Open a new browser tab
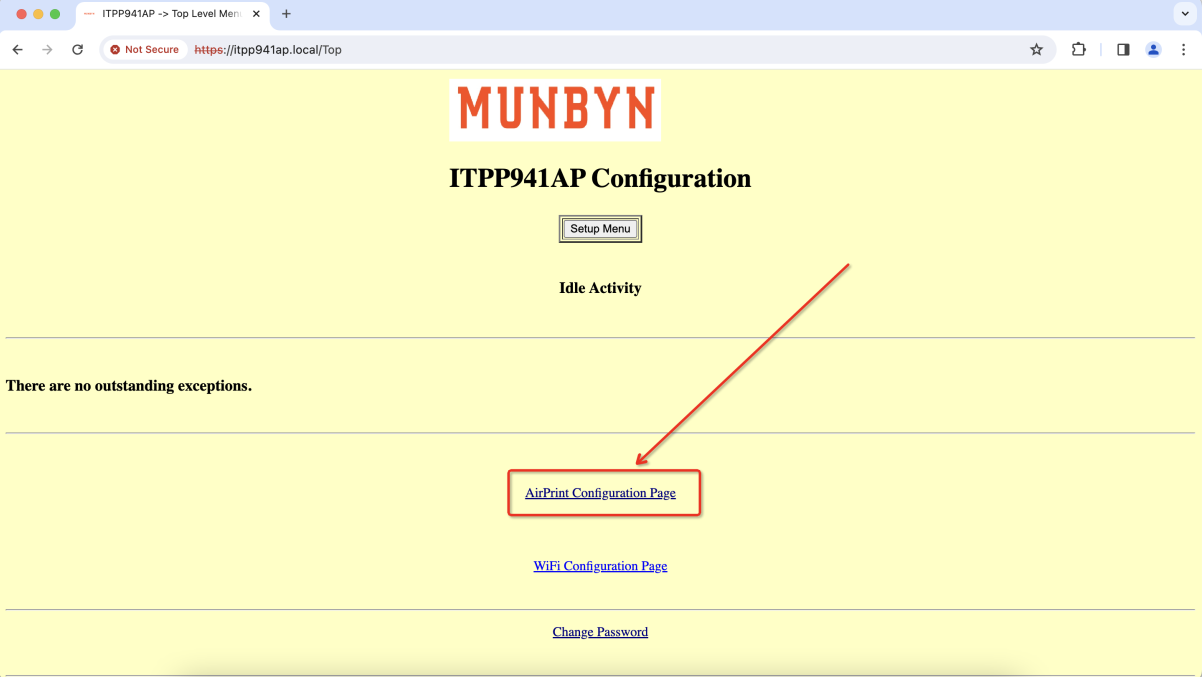This screenshot has width=1202, height=677. (x=286, y=14)
